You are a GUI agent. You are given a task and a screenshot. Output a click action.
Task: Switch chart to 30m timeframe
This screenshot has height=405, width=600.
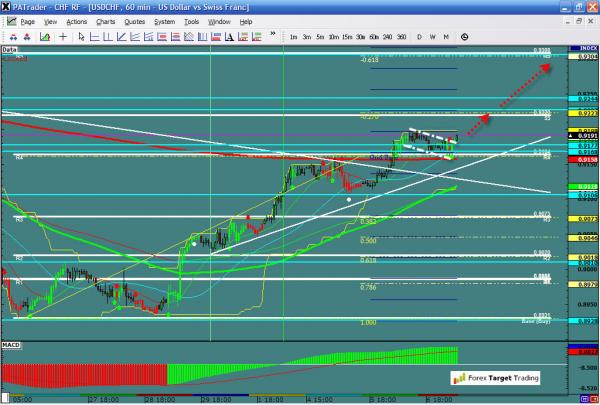pos(360,37)
